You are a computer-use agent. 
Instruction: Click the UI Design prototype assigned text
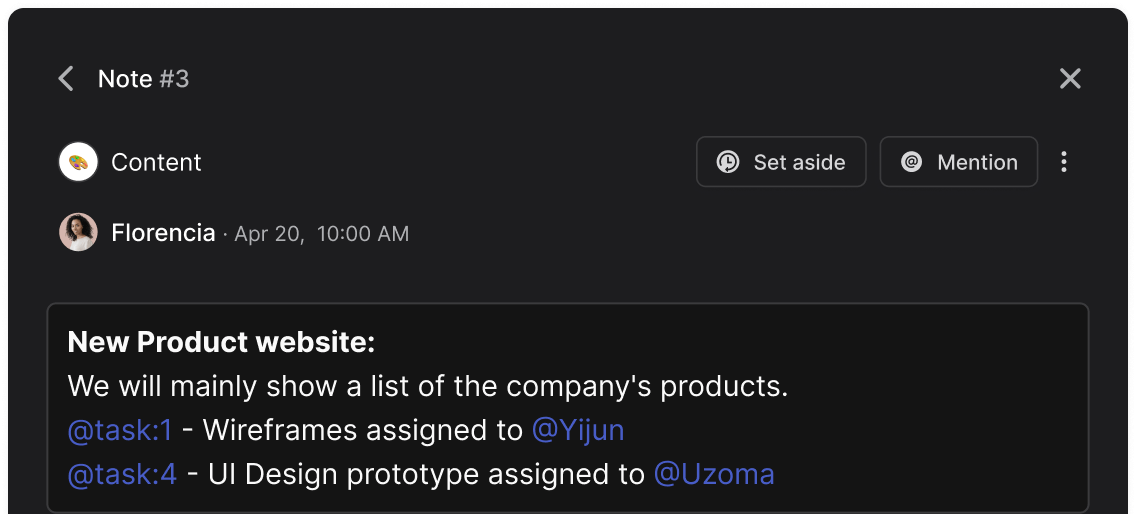(x=426, y=474)
